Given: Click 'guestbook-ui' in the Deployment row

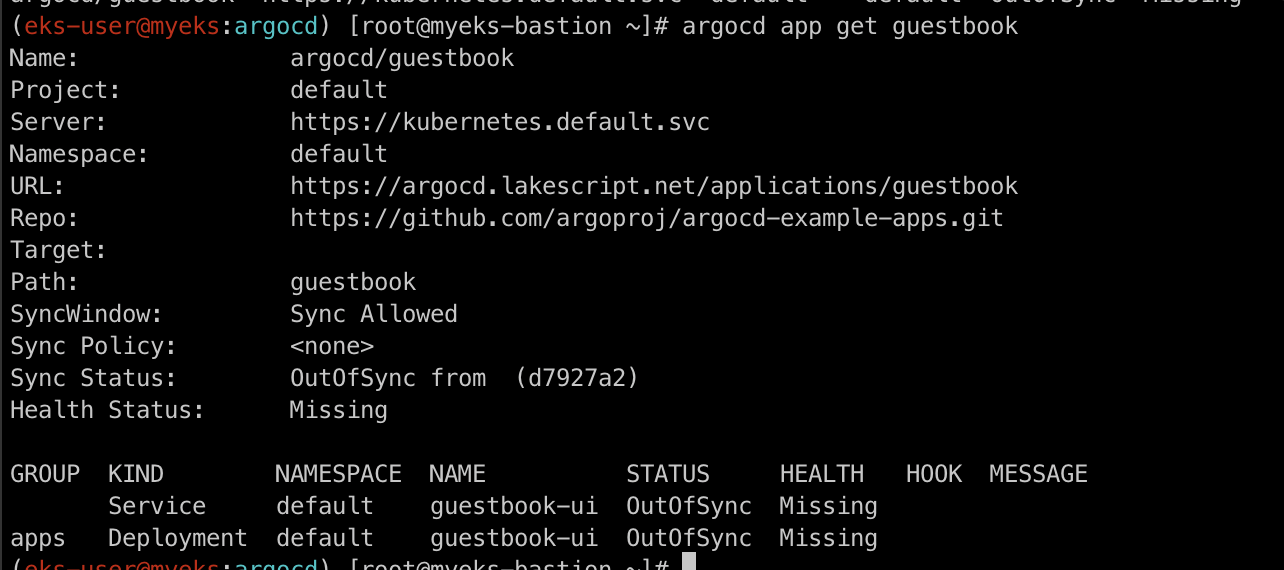Looking at the screenshot, I should point(514,538).
